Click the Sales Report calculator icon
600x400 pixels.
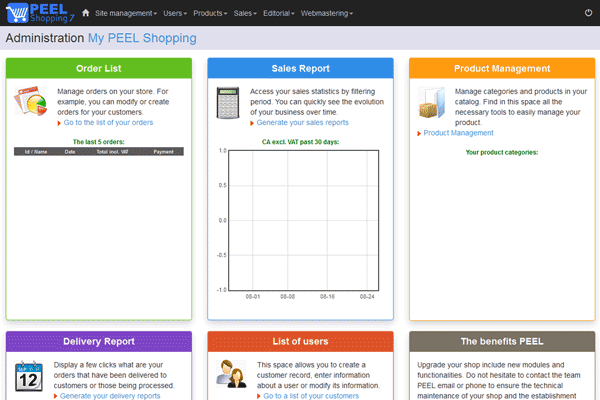[x=231, y=102]
